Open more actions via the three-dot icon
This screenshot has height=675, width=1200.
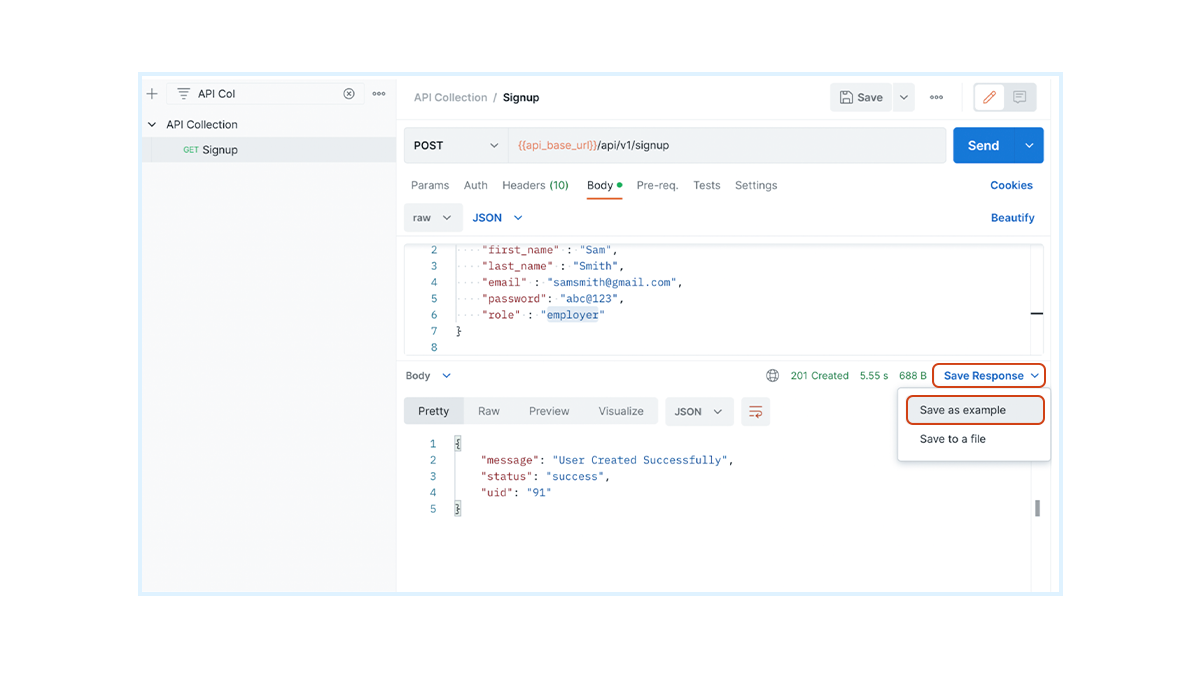(x=378, y=93)
